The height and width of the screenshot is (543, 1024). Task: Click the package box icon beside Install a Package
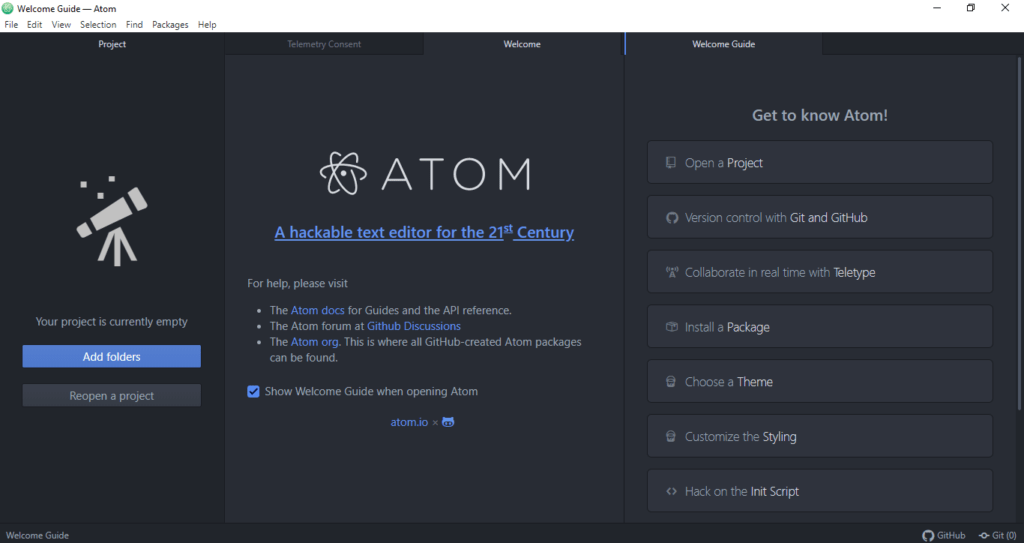671,327
